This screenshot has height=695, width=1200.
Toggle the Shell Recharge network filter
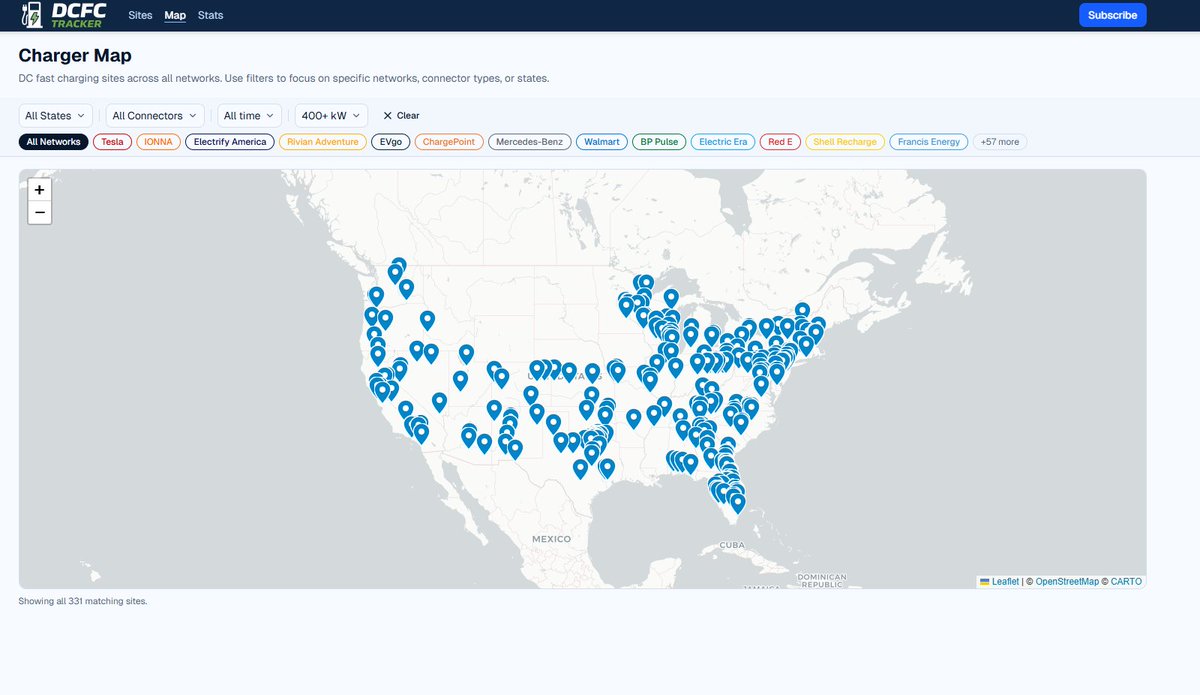845,142
